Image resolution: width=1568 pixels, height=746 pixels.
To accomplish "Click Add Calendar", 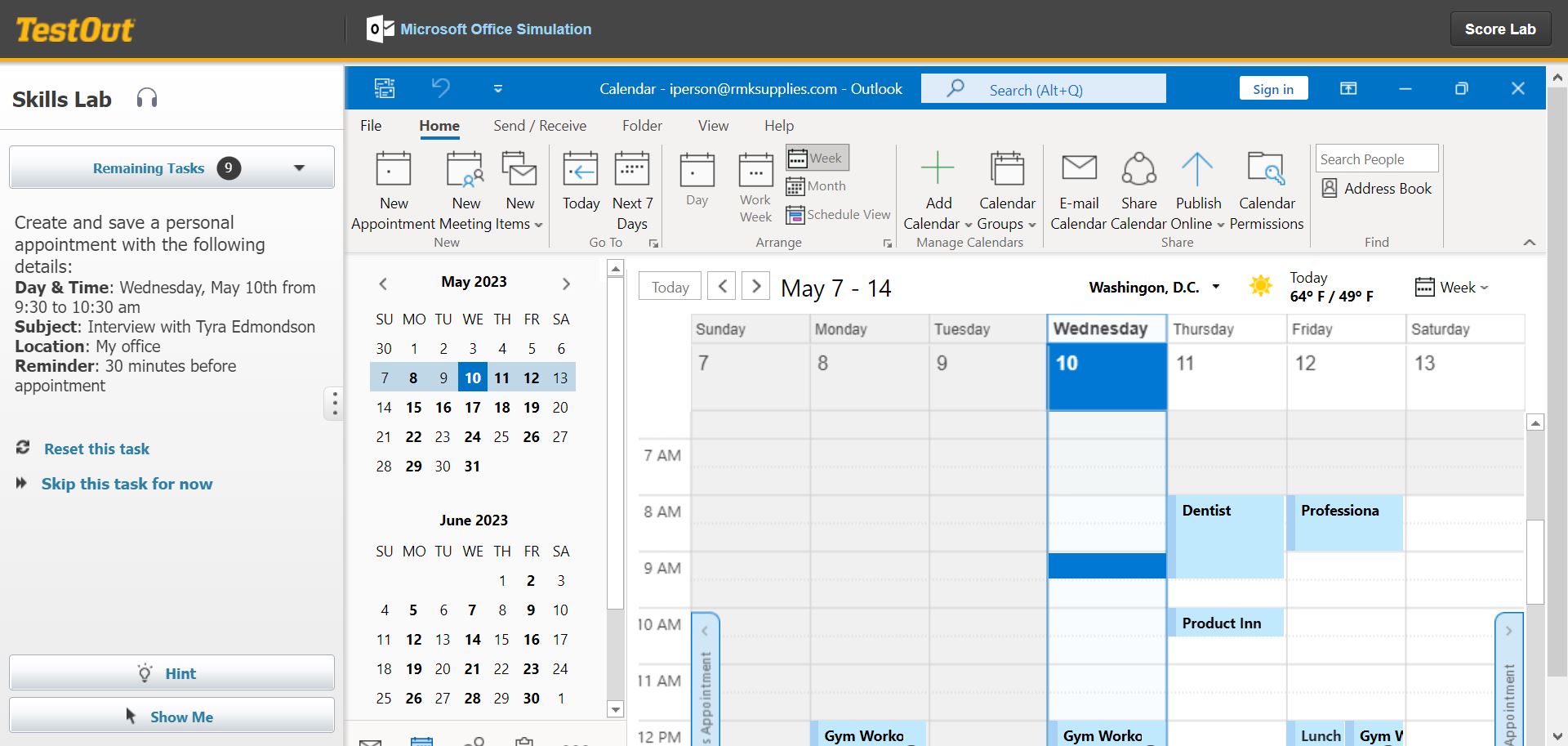I will [938, 188].
